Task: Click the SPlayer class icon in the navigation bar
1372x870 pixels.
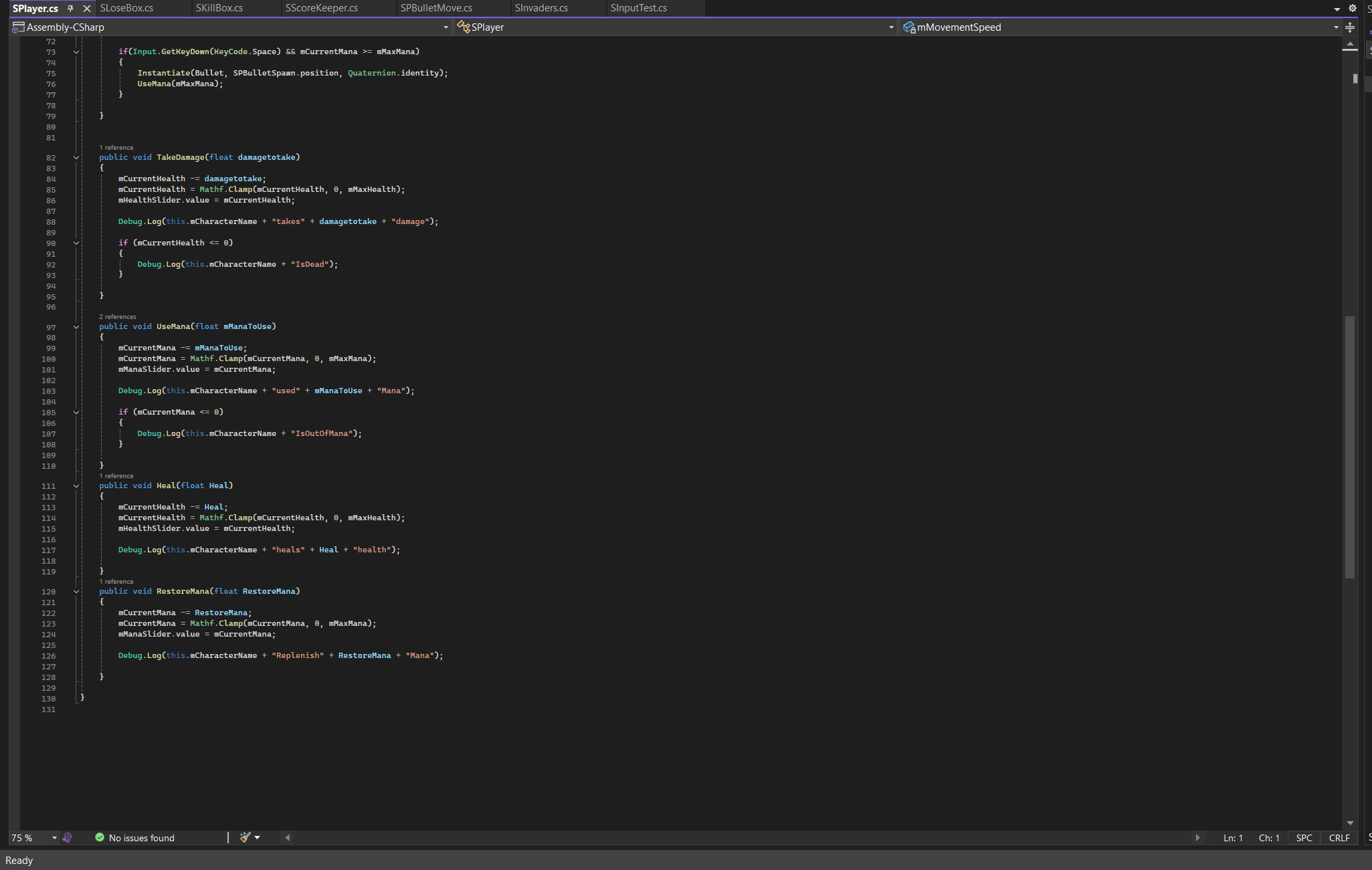Action: point(463,27)
